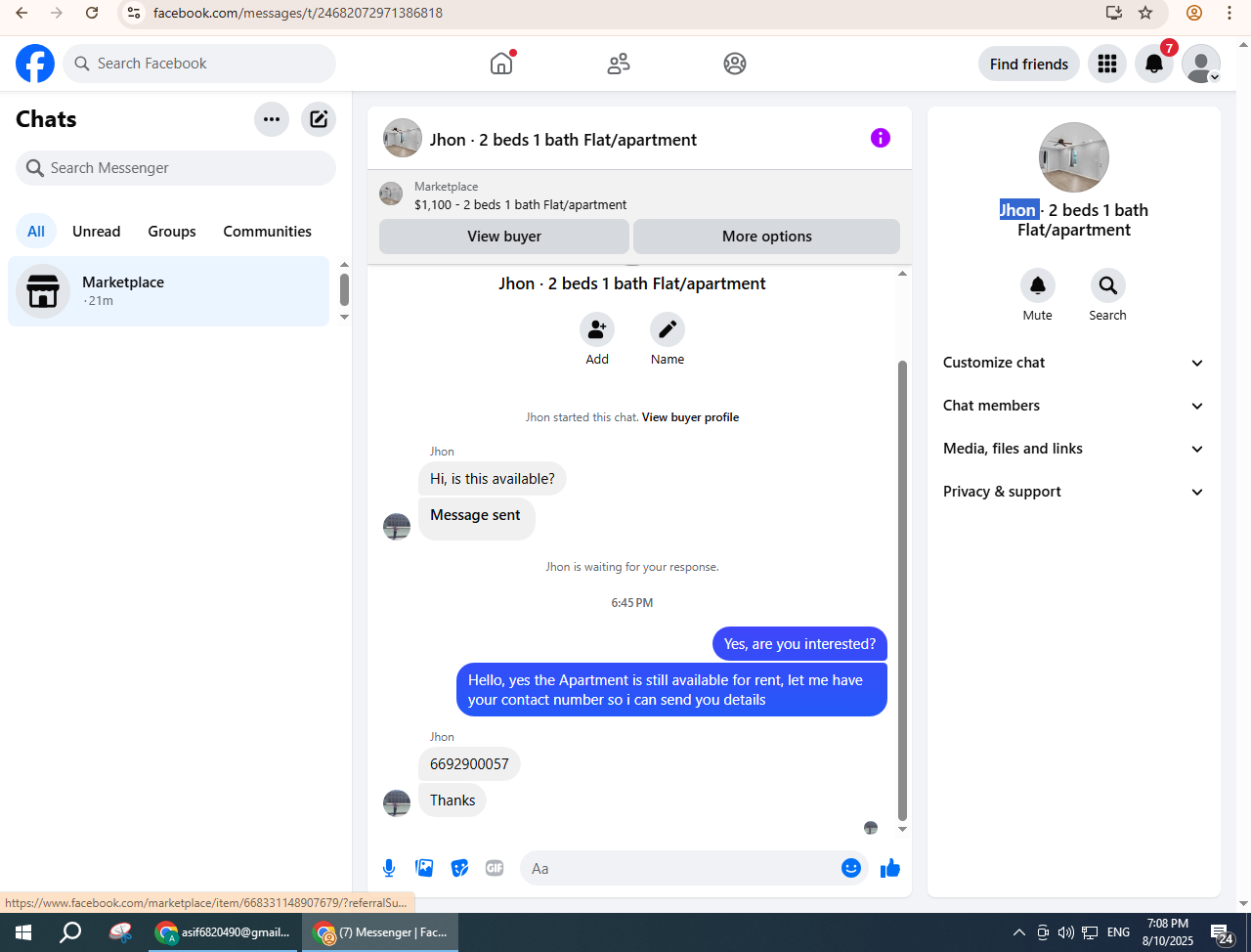Open the Chrome profile icon
Image resolution: width=1251 pixels, height=952 pixels.
click(1194, 13)
